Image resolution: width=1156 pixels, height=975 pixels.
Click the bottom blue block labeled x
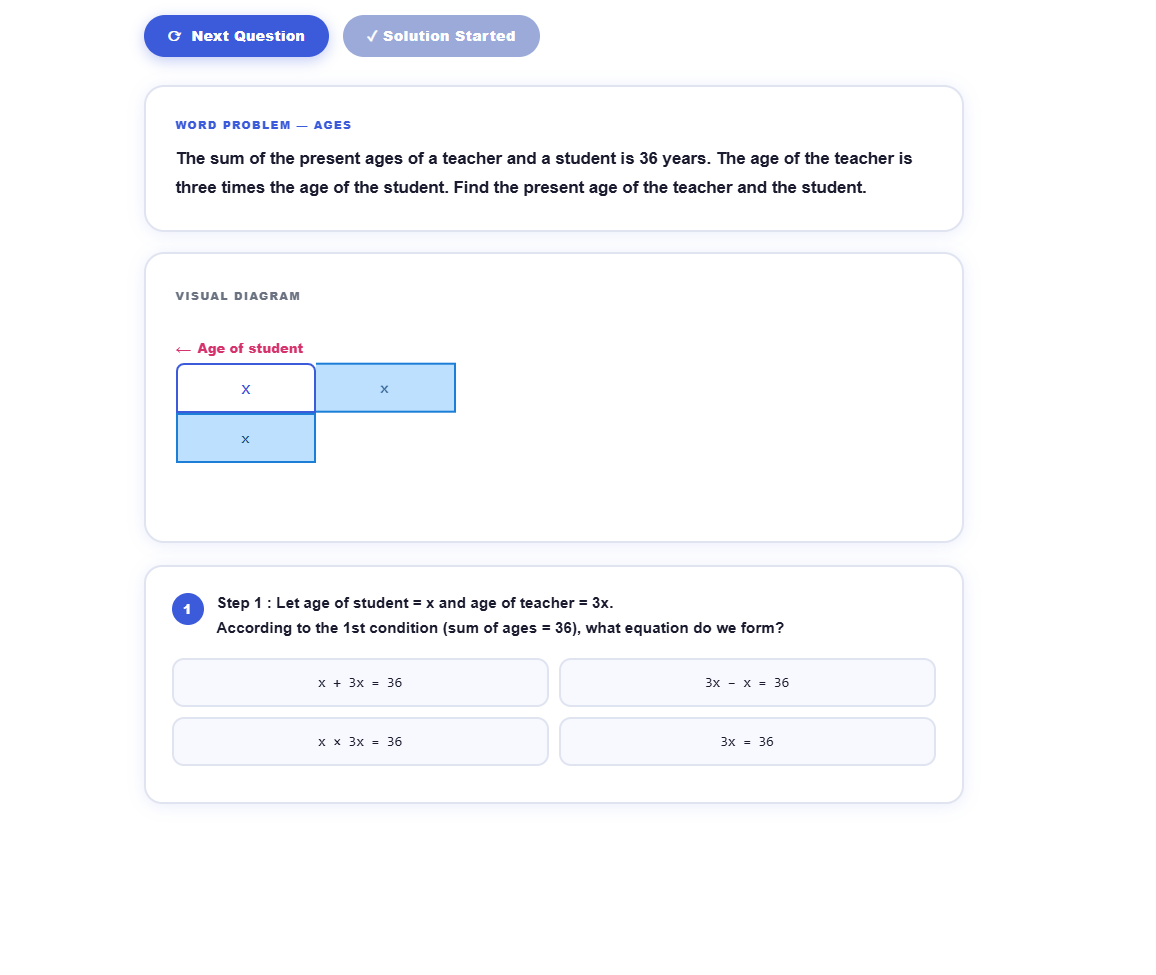(245, 438)
